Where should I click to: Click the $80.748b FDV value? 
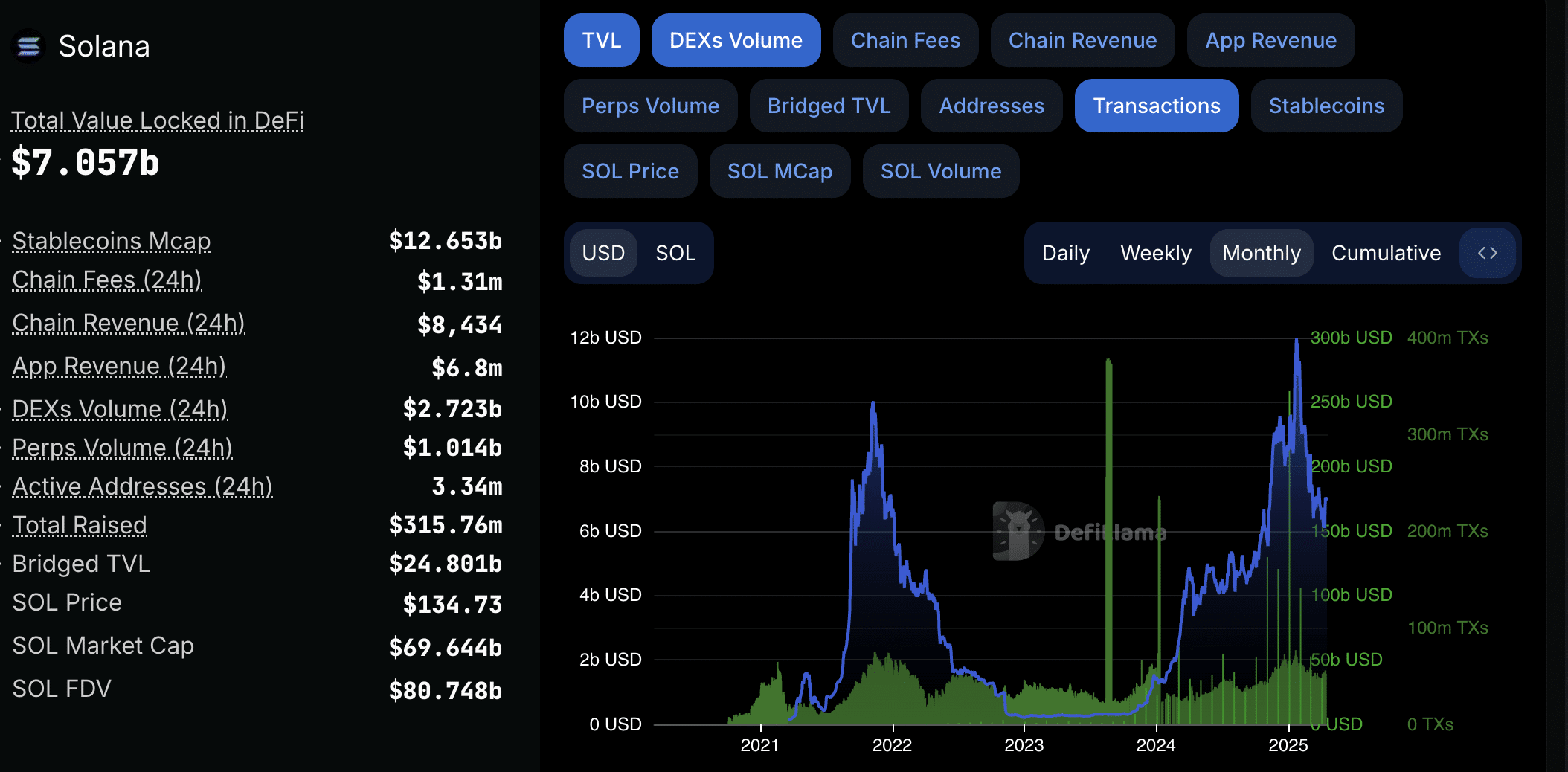coord(446,690)
